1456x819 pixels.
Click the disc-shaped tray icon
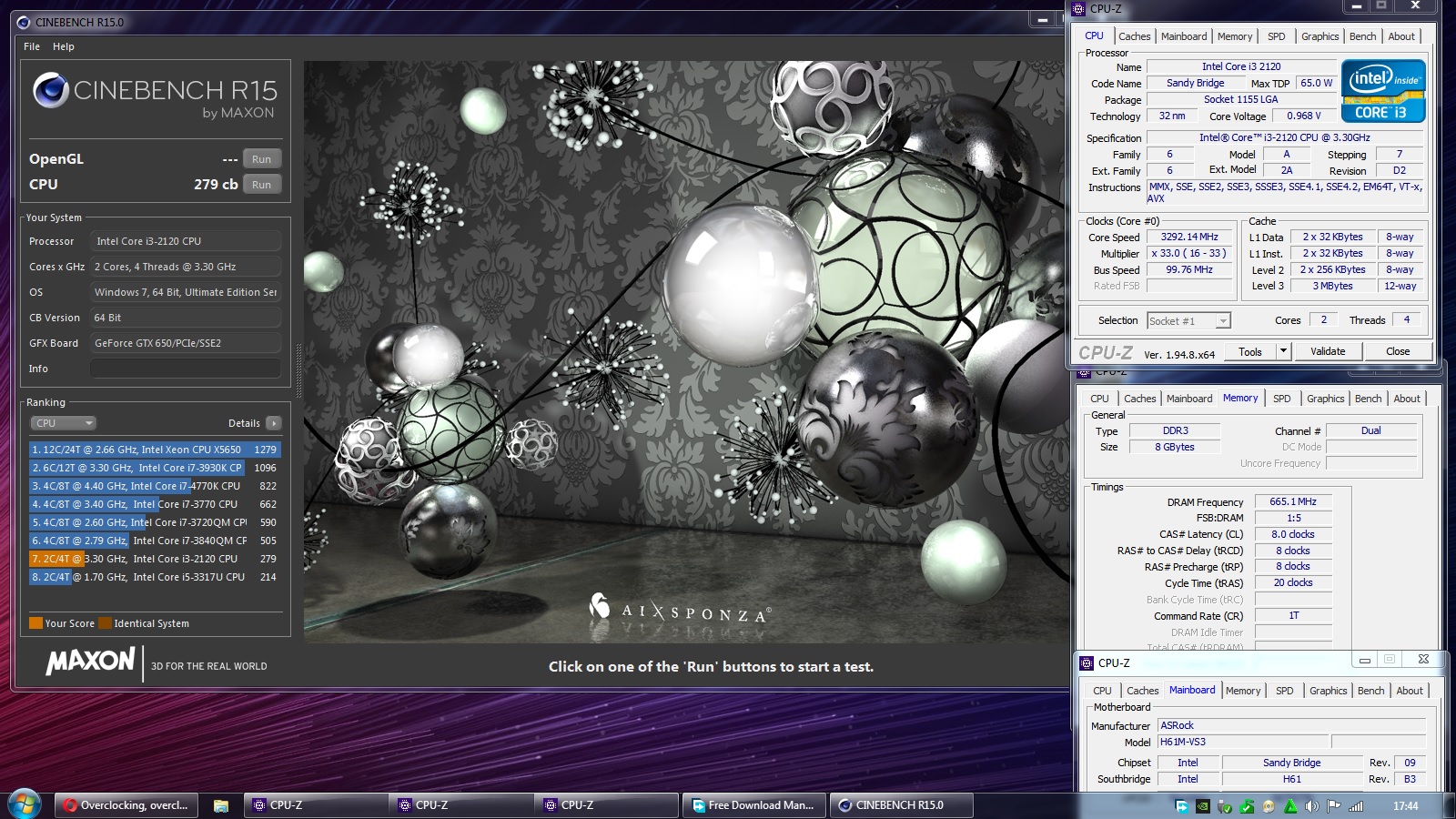click(1269, 806)
